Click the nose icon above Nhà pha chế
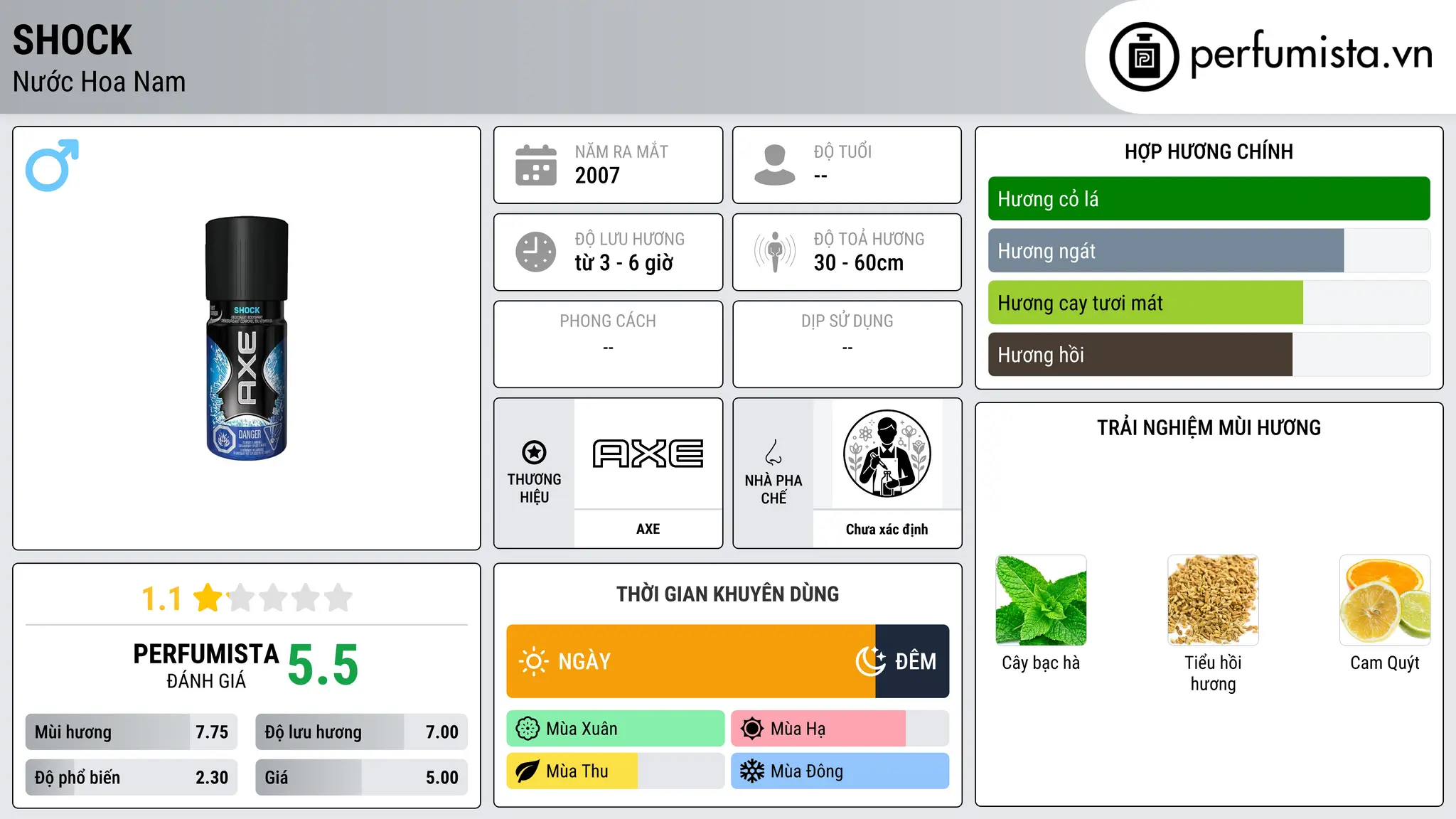The image size is (1456, 819). (773, 452)
